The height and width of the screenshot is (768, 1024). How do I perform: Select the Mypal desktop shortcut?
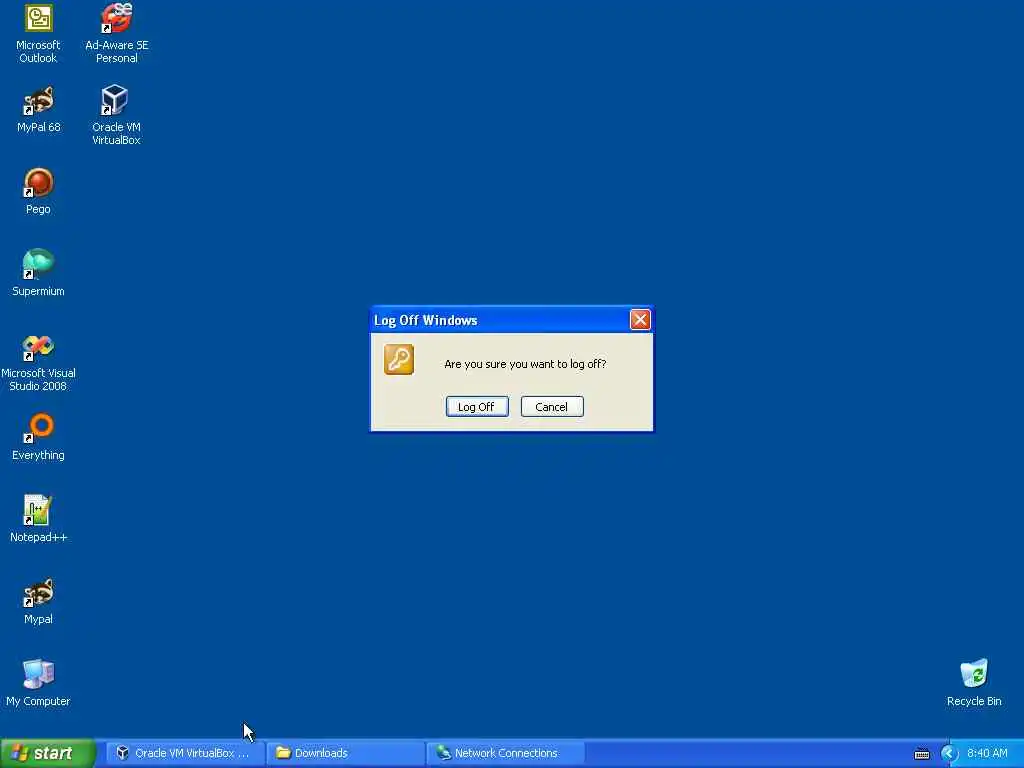[39, 601]
